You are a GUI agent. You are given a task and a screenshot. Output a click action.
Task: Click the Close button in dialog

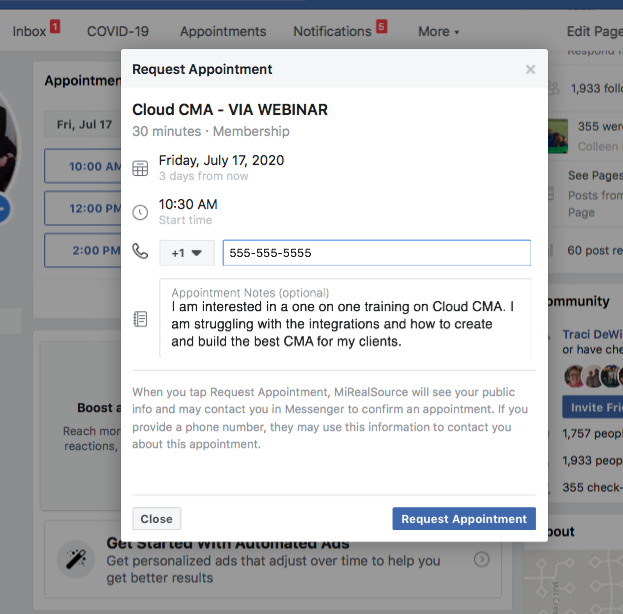(157, 519)
